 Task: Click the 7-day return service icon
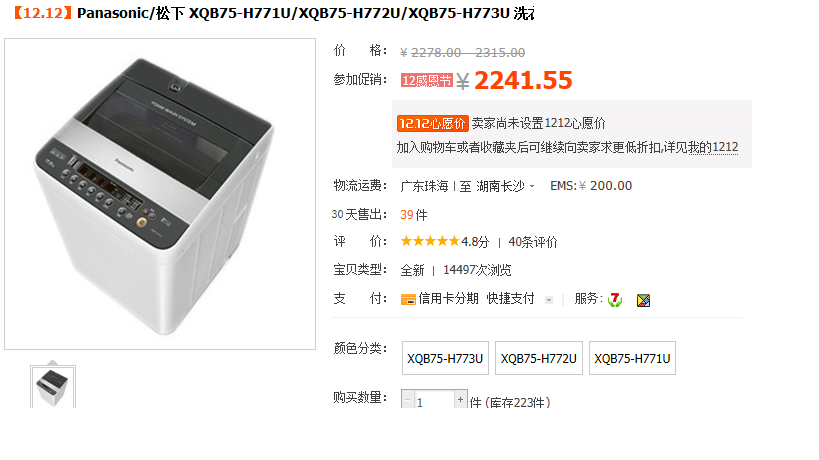pyautogui.click(x=615, y=299)
